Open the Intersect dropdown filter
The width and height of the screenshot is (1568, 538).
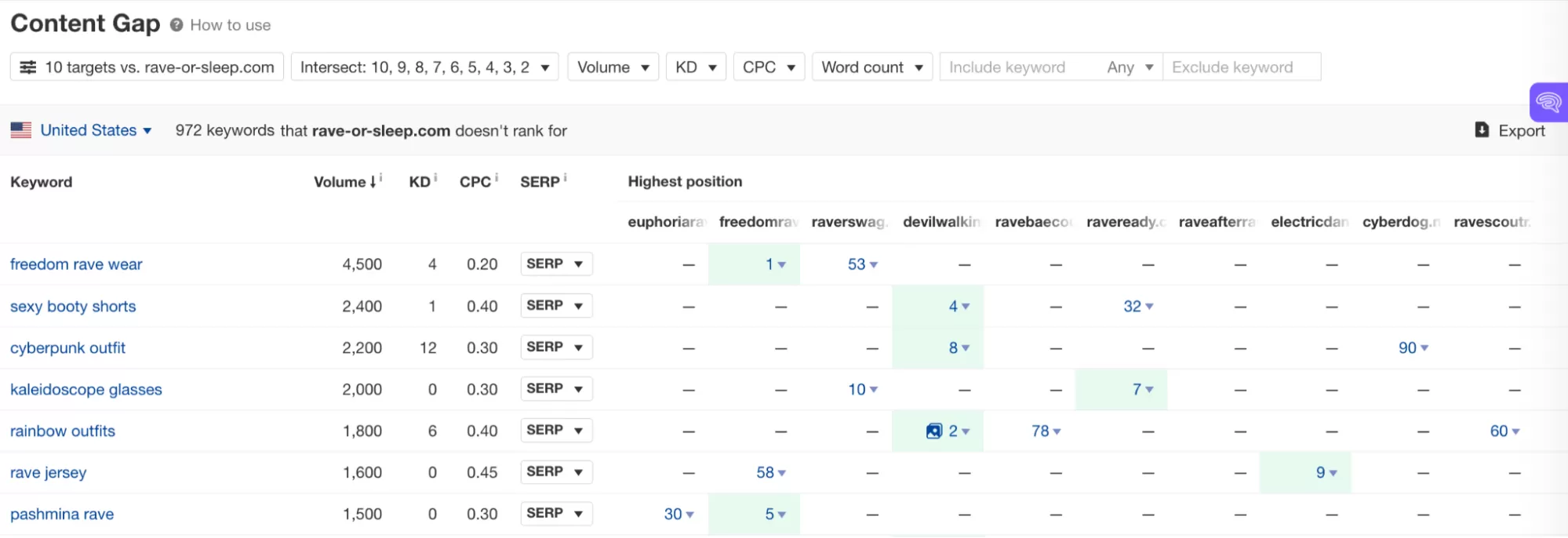424,67
